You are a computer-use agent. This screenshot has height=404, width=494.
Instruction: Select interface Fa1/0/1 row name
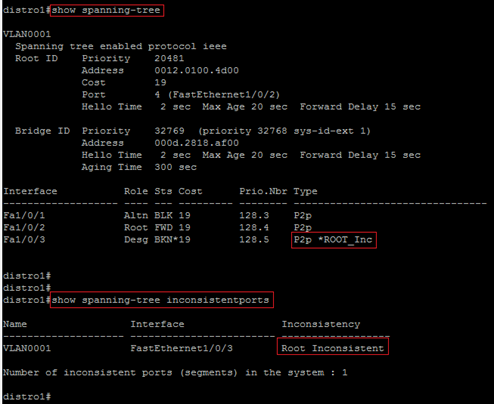24,215
